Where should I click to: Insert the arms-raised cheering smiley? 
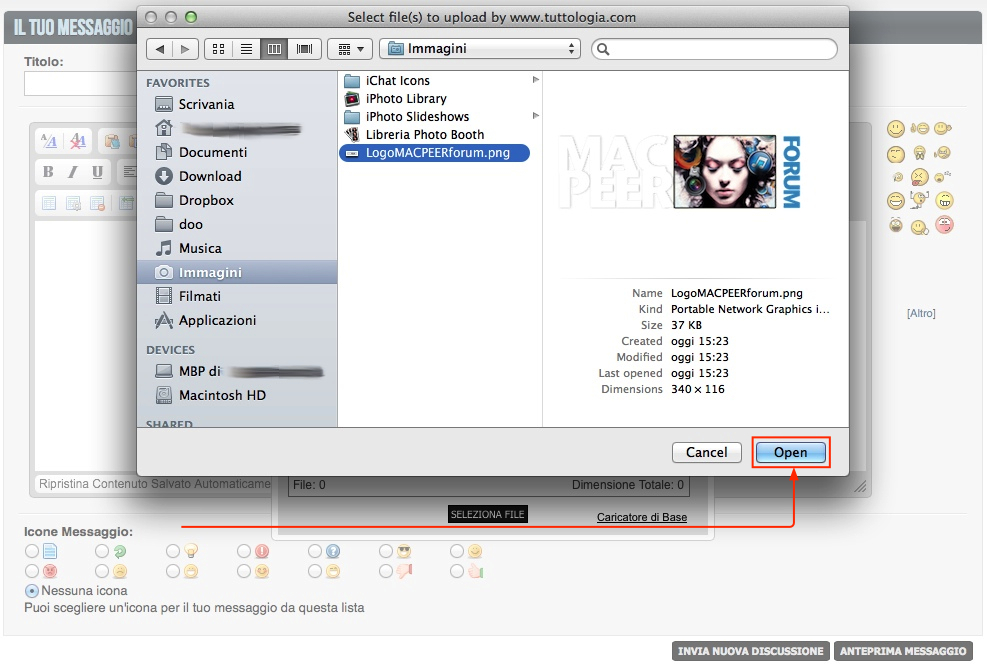[x=919, y=200]
